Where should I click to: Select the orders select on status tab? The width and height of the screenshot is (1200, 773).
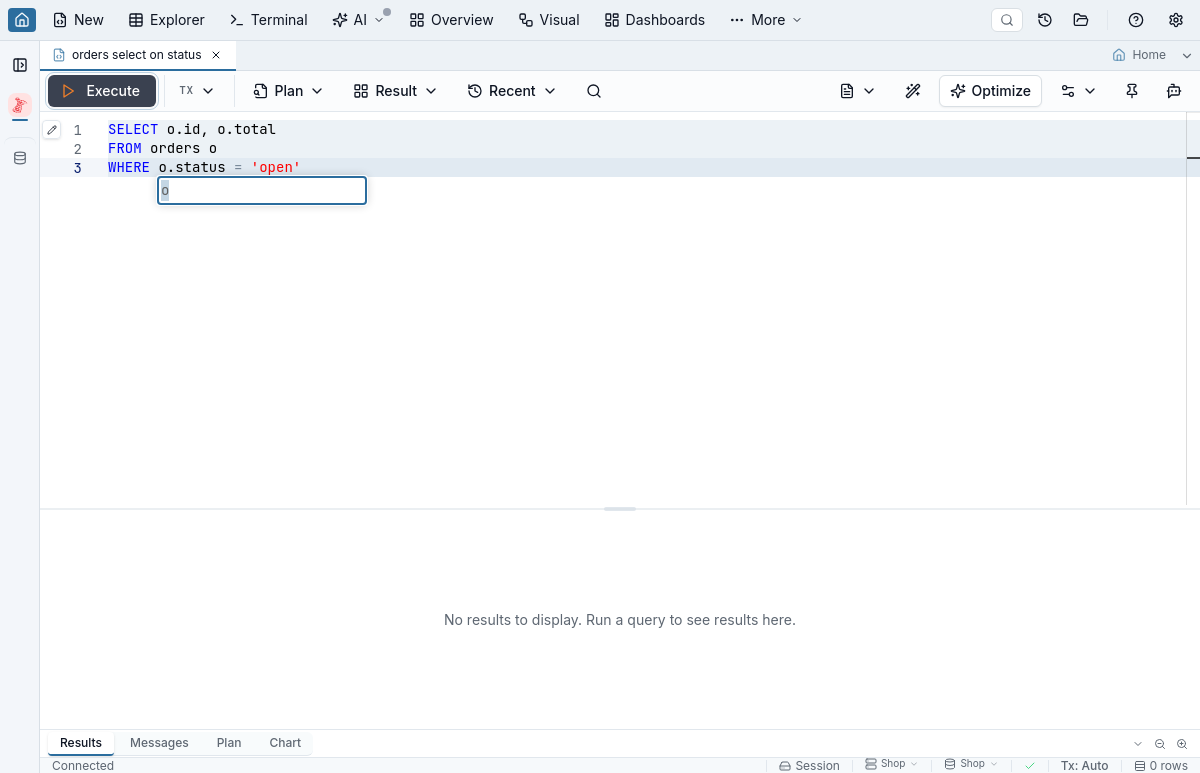[137, 55]
